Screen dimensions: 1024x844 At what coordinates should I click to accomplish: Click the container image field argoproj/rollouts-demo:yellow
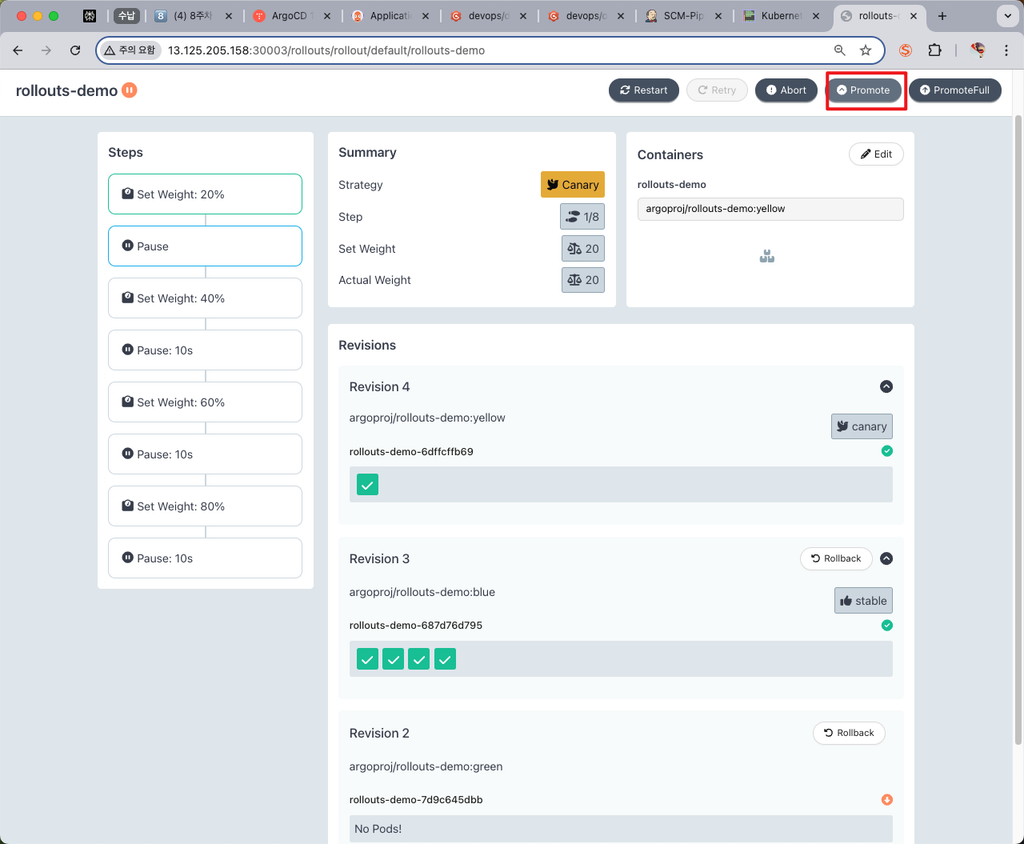pyautogui.click(x=770, y=209)
